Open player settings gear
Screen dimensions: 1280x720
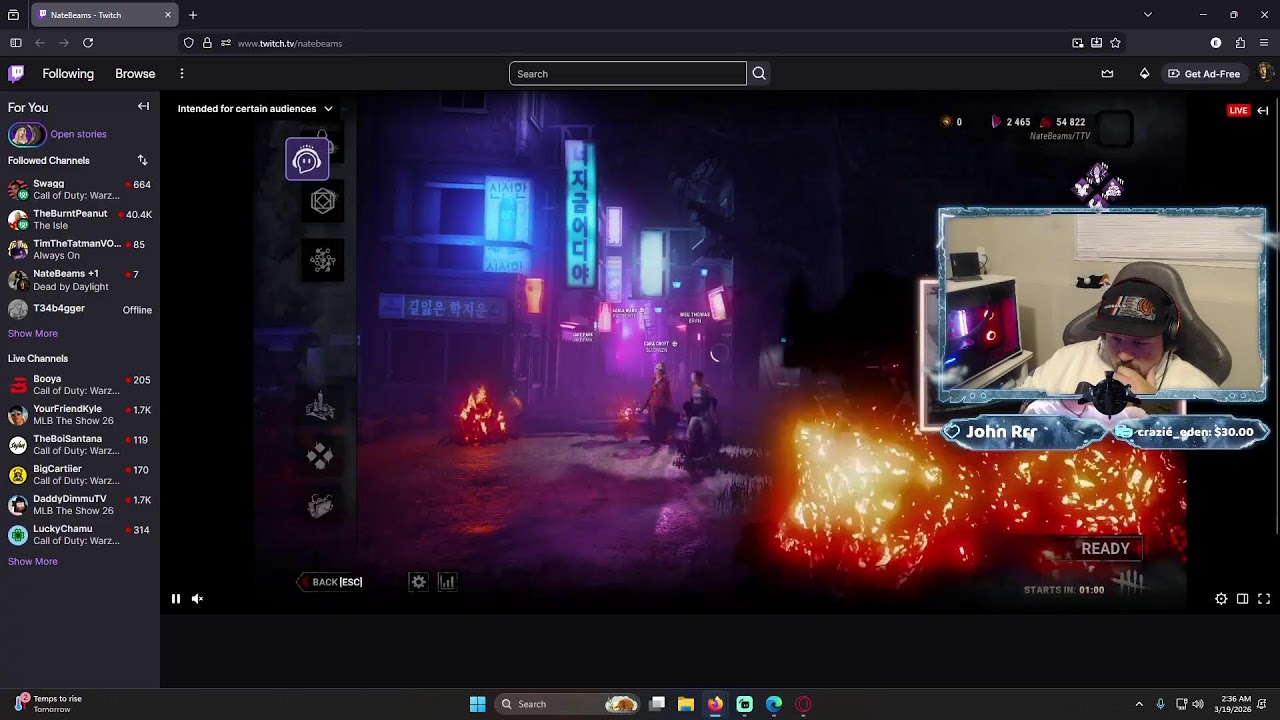(1221, 599)
